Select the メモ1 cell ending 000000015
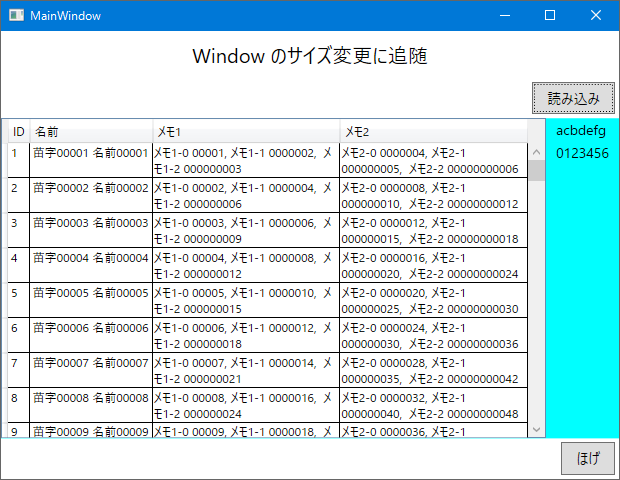The width and height of the screenshot is (620, 480). point(246,300)
